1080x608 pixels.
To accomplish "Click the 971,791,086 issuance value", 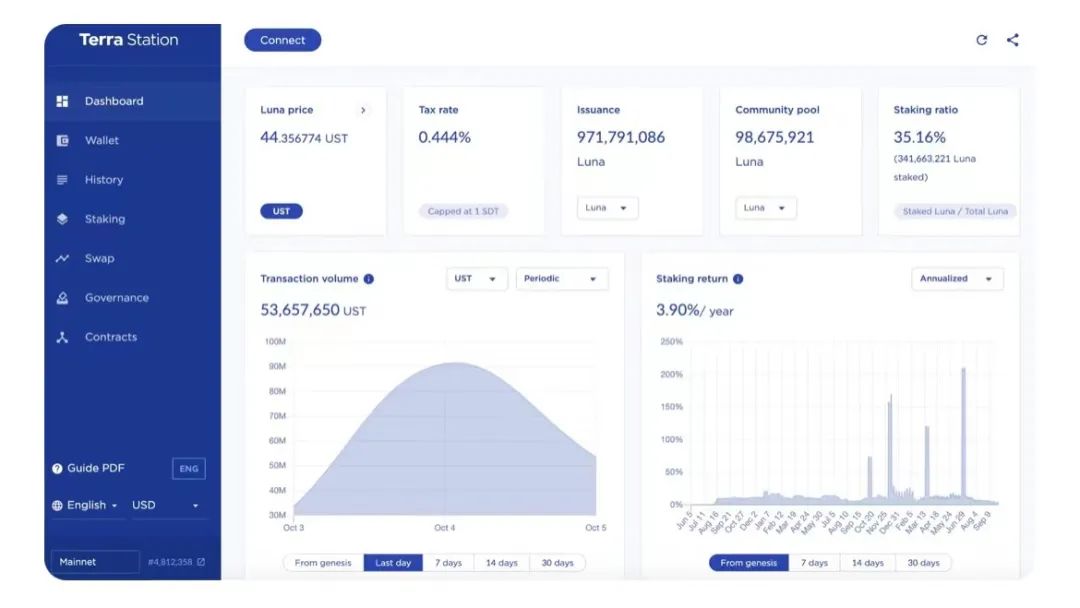I will coord(621,138).
